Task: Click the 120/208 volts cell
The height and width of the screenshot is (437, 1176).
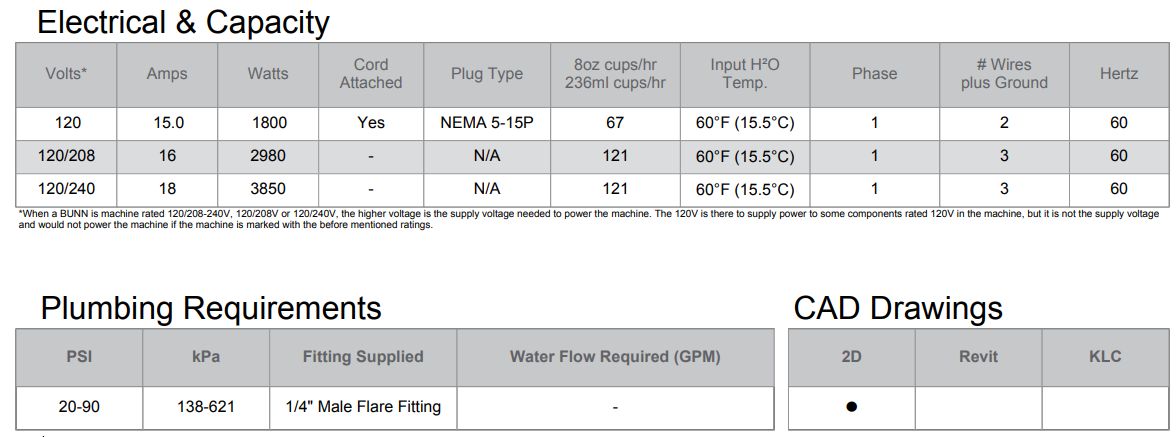Action: point(66,156)
